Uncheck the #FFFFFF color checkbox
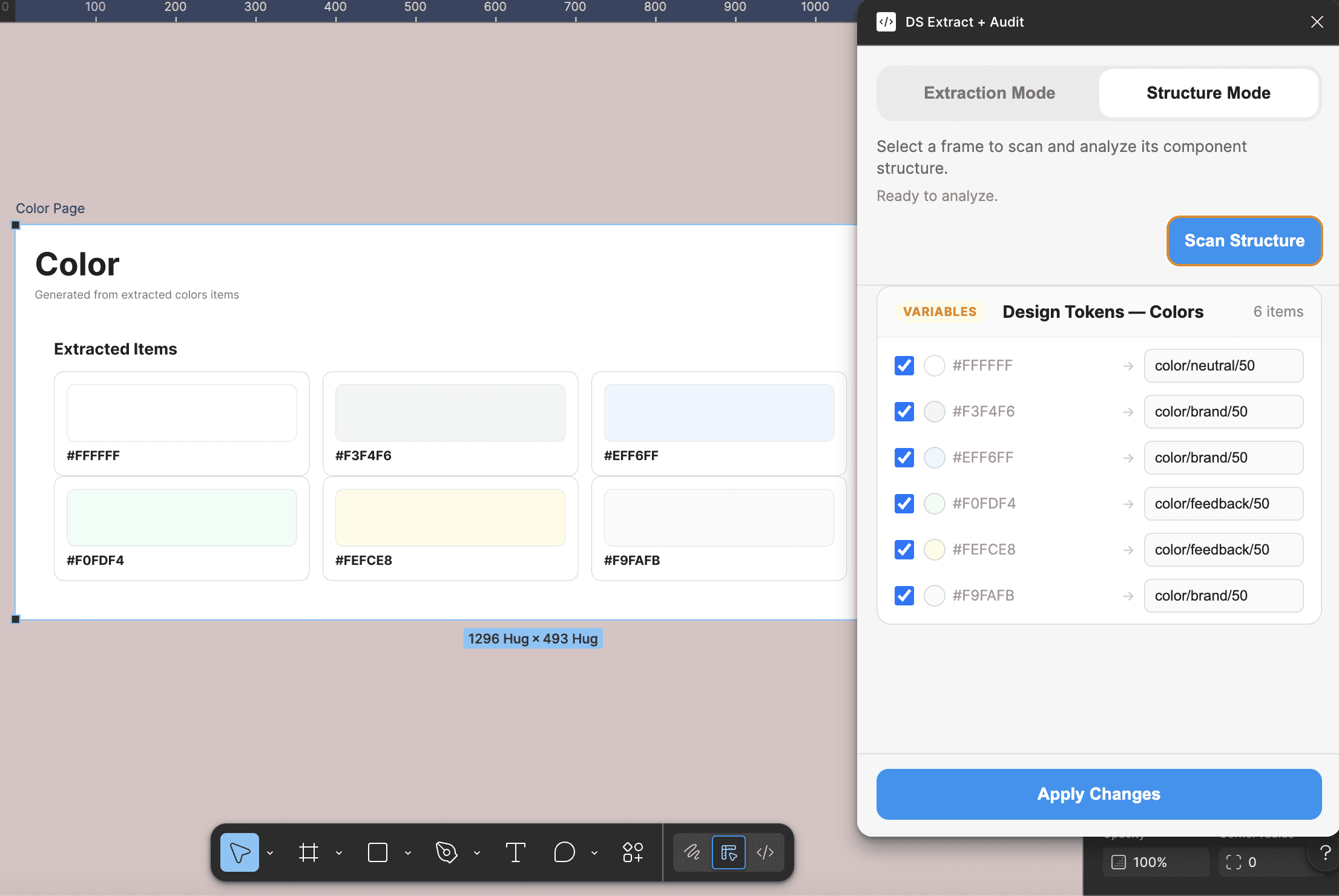 pyautogui.click(x=904, y=366)
